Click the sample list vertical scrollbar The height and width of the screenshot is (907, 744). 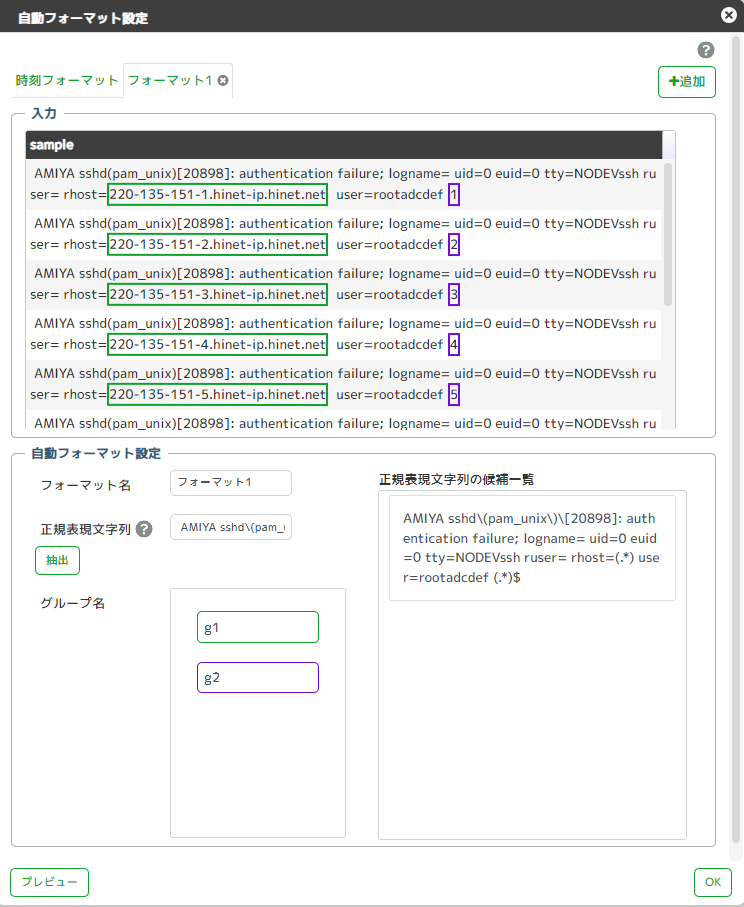pyautogui.click(x=668, y=234)
